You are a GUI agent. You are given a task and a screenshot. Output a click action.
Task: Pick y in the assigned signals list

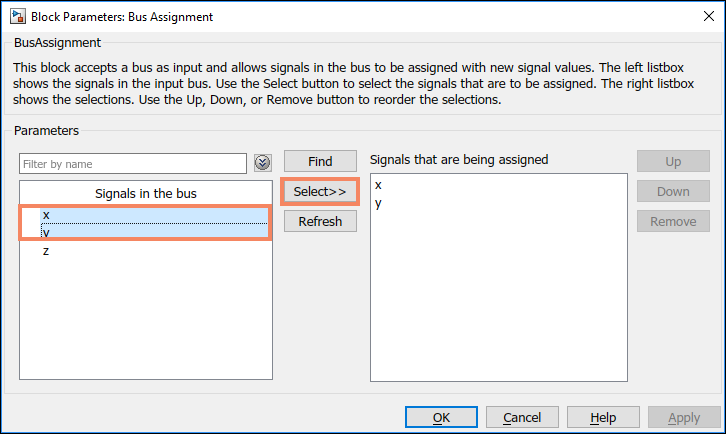[x=379, y=204]
